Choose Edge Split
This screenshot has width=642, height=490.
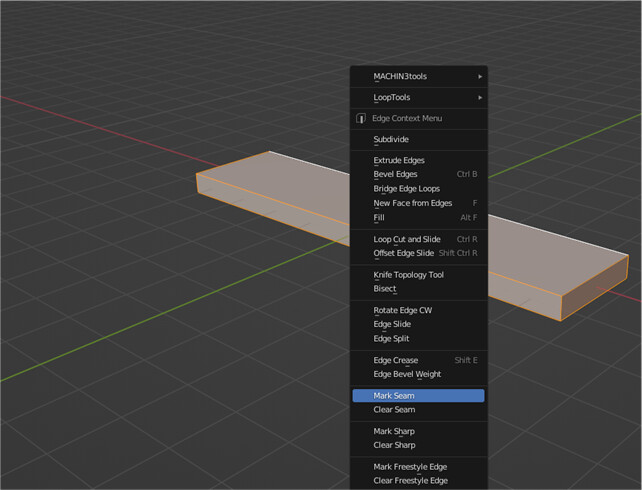(x=418, y=339)
